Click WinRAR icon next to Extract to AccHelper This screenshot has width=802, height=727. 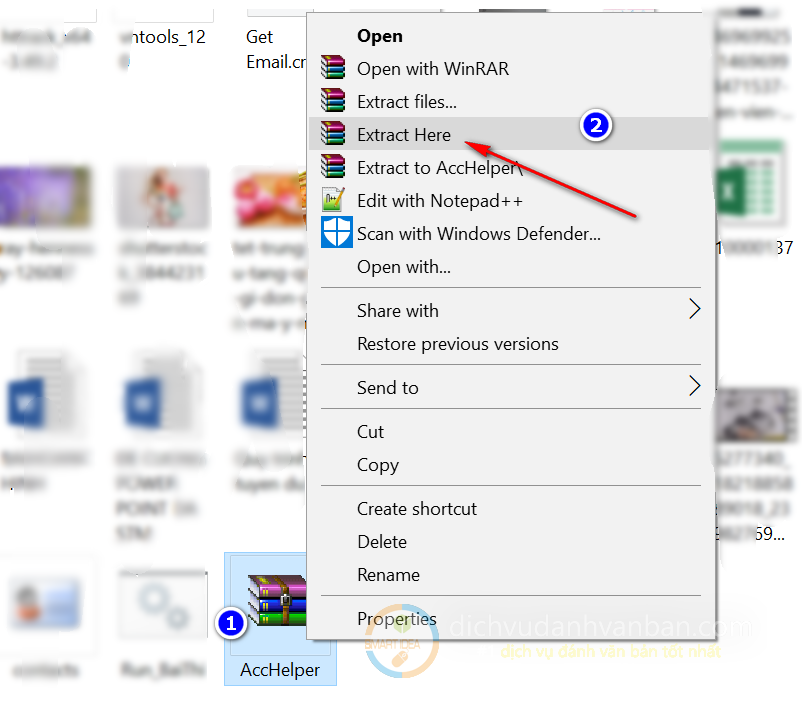333,167
